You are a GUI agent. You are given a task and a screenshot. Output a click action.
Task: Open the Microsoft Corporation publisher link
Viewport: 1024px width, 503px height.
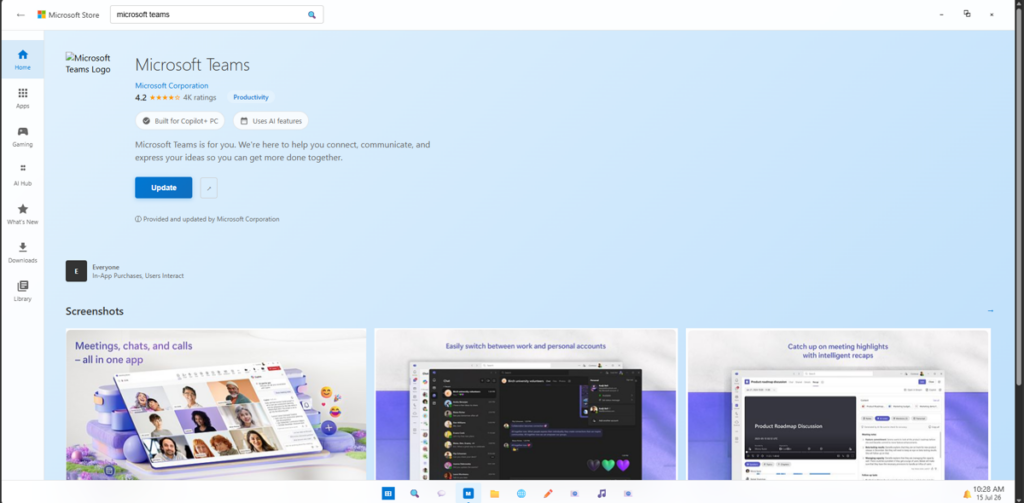(172, 86)
